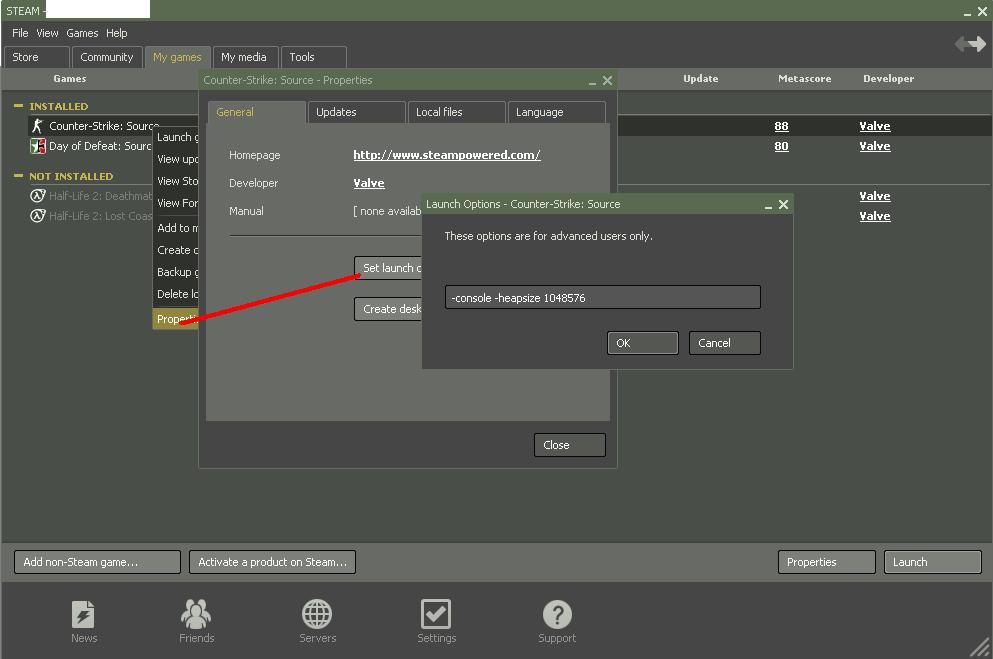
Task: Select Day of Defeat: Source in games list
Action: (100, 146)
